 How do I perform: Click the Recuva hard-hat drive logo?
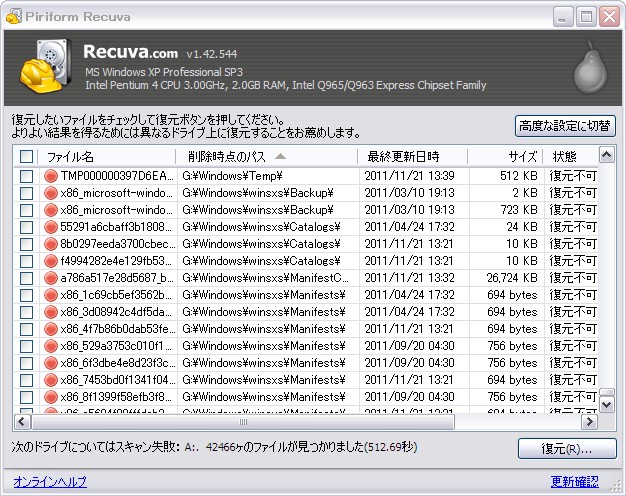[x=46, y=66]
